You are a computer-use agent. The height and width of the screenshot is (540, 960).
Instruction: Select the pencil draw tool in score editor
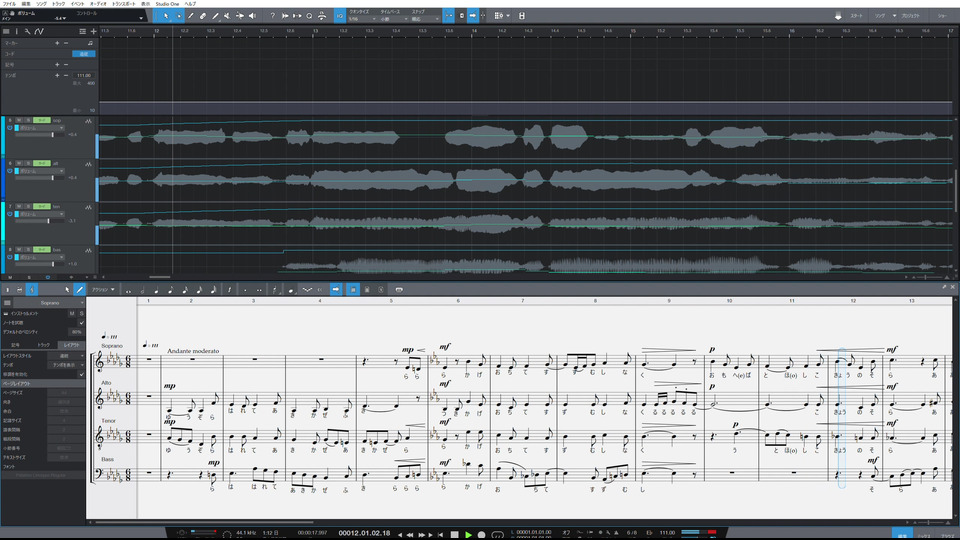tap(79, 290)
